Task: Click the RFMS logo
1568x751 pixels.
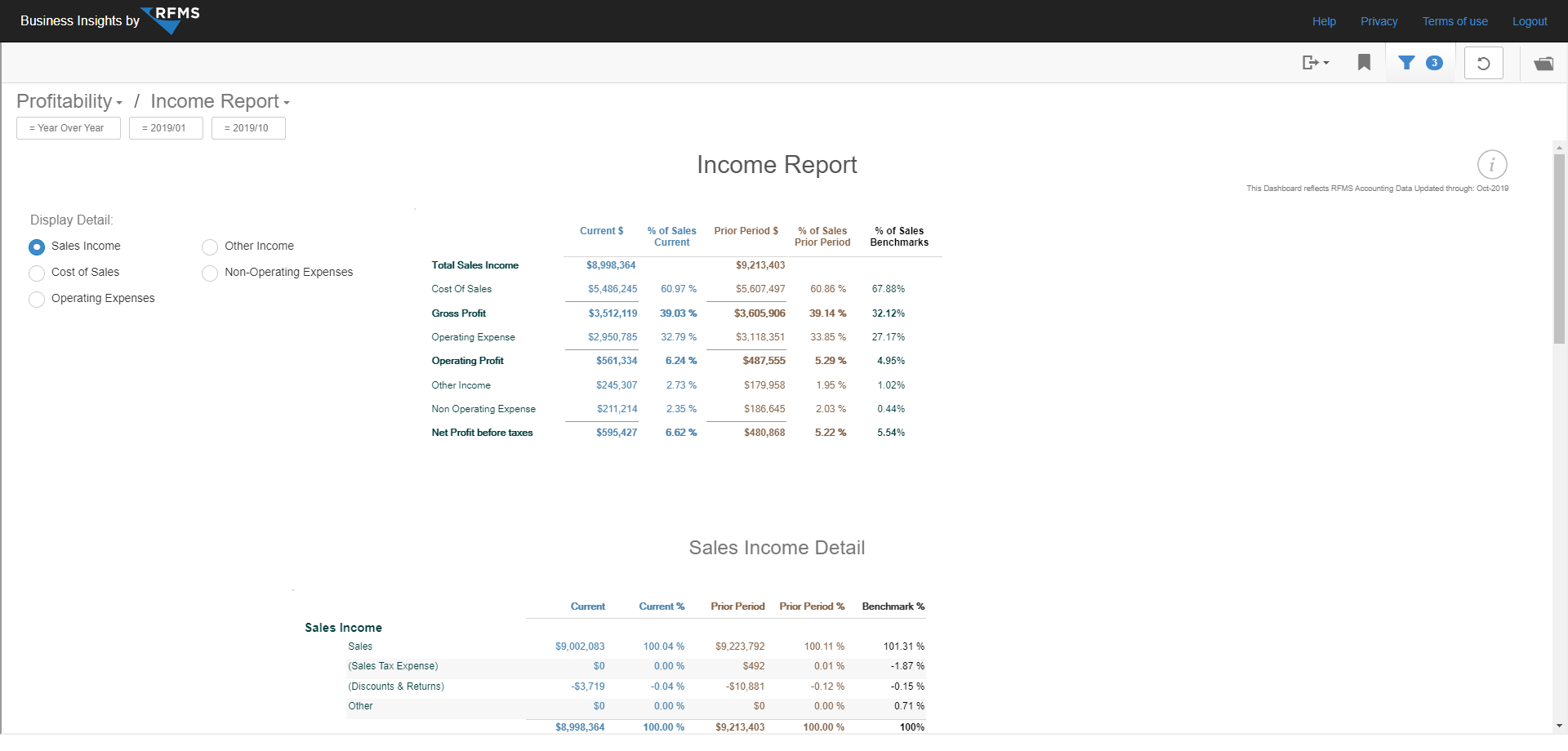Action: point(173,20)
